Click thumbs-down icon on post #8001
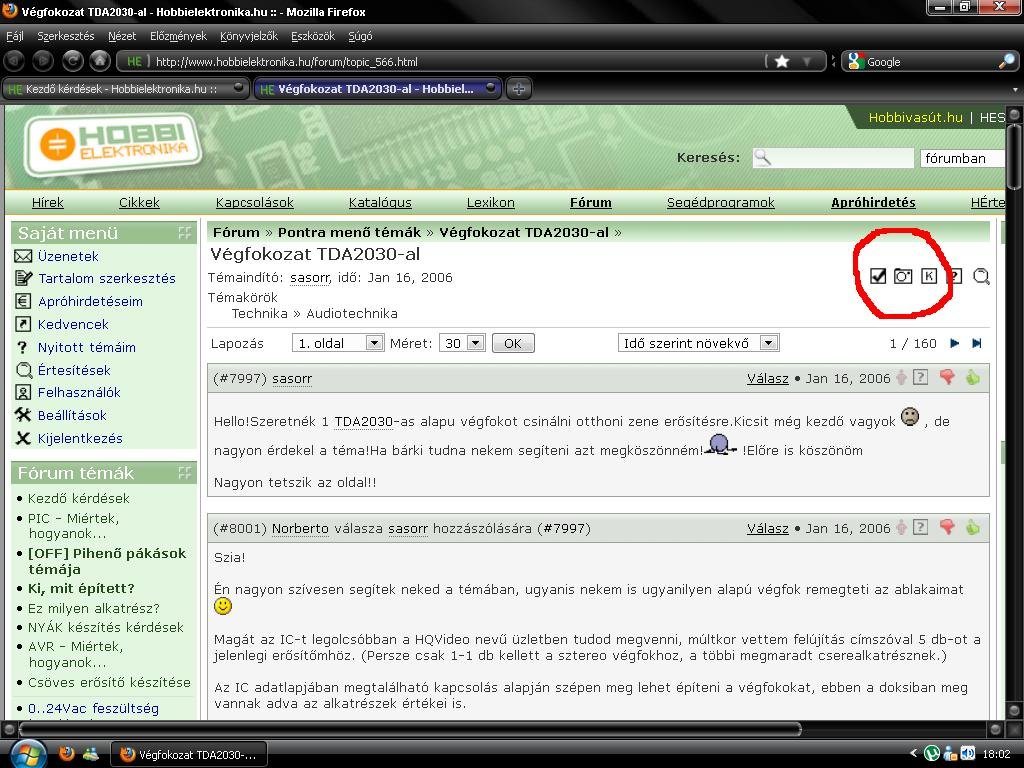 tap(947, 528)
